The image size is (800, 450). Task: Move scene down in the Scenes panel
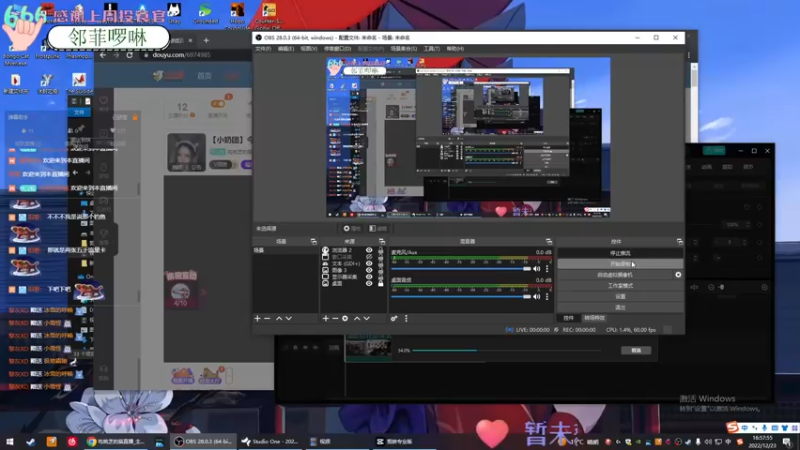click(x=289, y=318)
